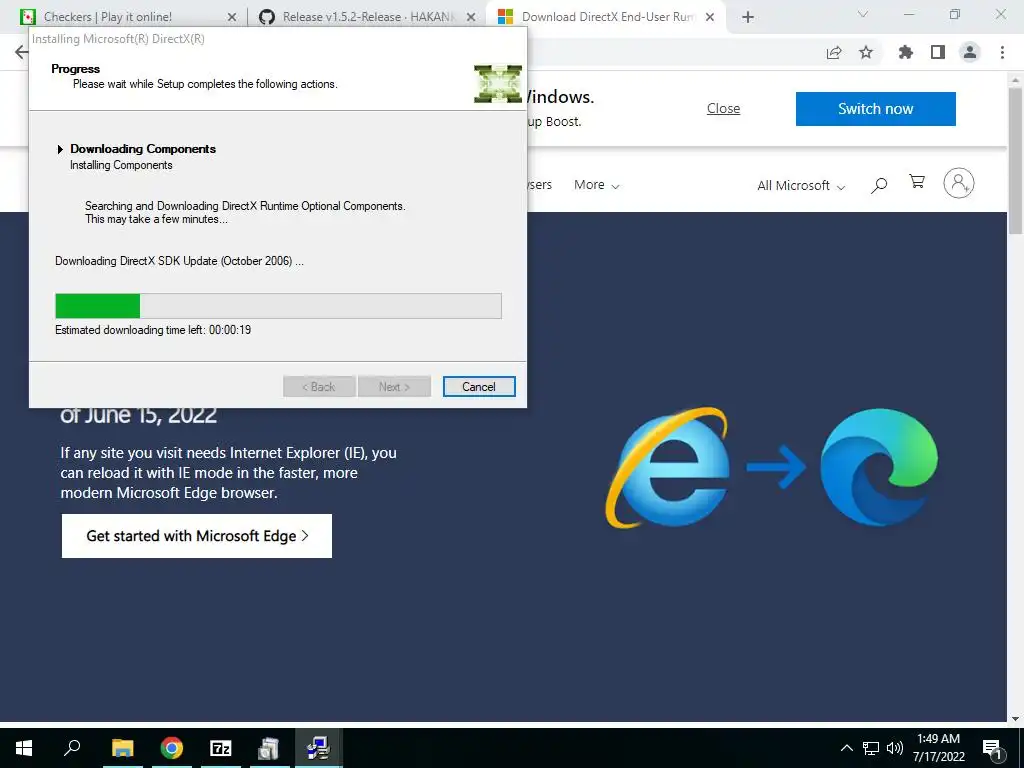Click the DirectX logo in installer header
This screenshot has height=768, width=1024.
[498, 84]
